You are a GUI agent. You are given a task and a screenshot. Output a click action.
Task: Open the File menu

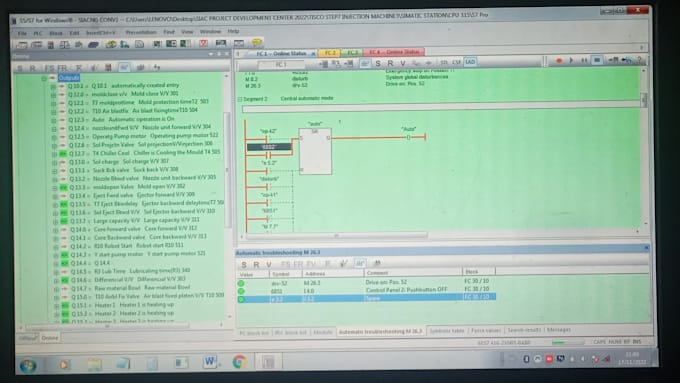click(23, 33)
